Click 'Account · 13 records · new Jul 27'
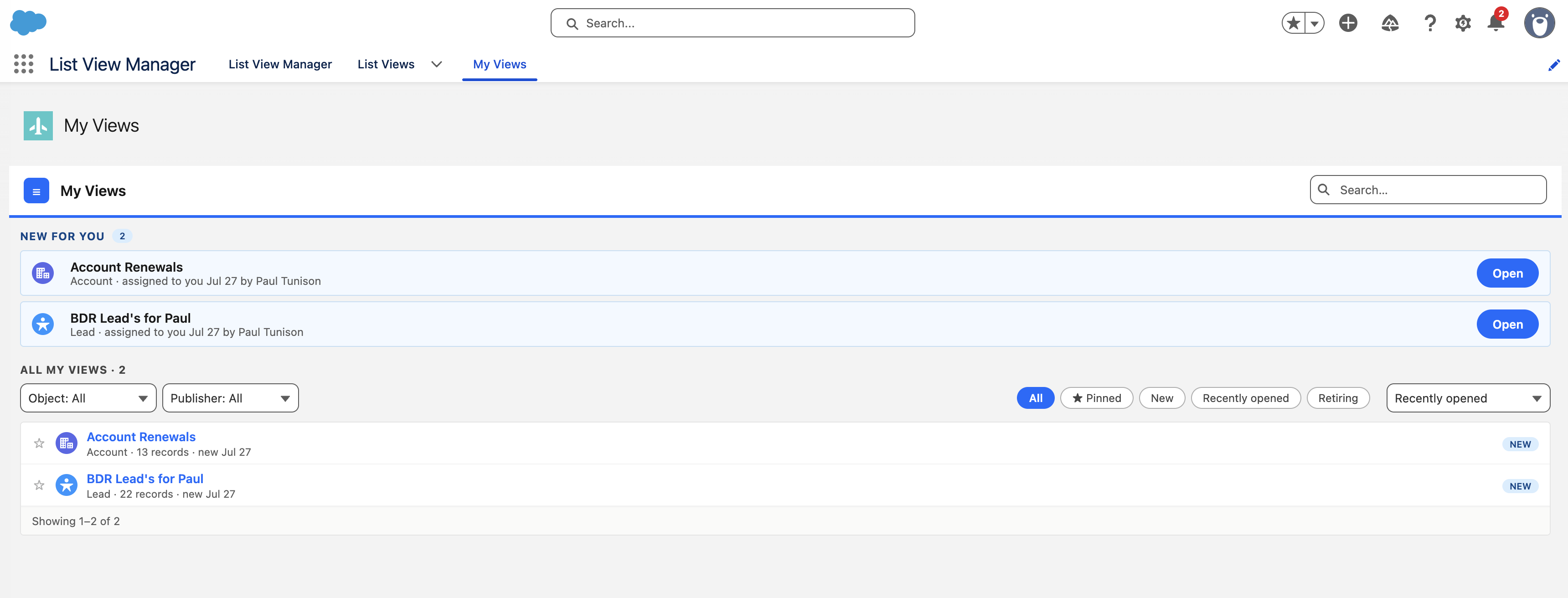 (x=169, y=452)
